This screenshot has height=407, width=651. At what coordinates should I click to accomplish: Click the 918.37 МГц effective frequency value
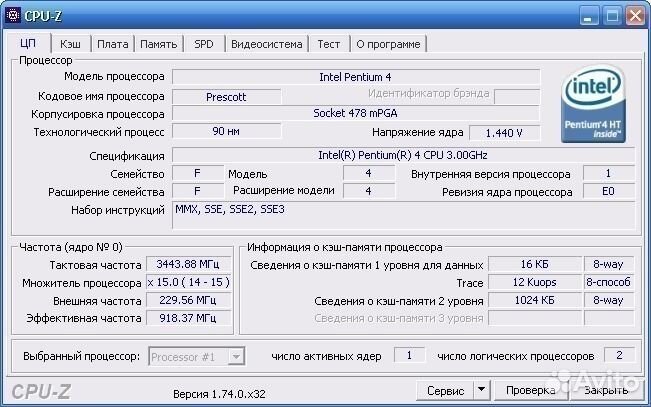click(x=188, y=318)
